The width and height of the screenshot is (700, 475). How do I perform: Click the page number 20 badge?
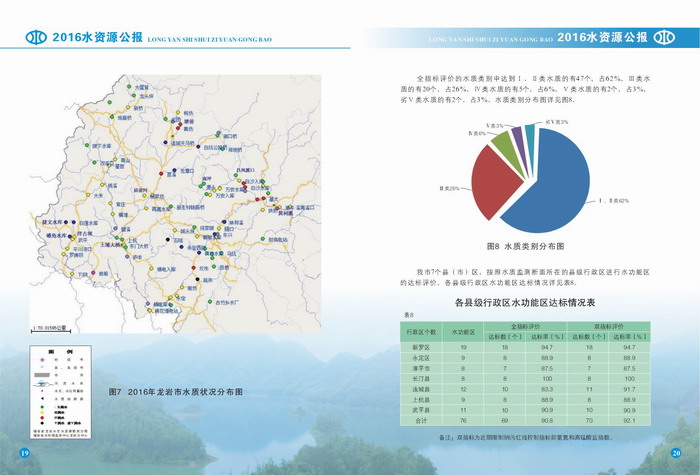pos(675,455)
